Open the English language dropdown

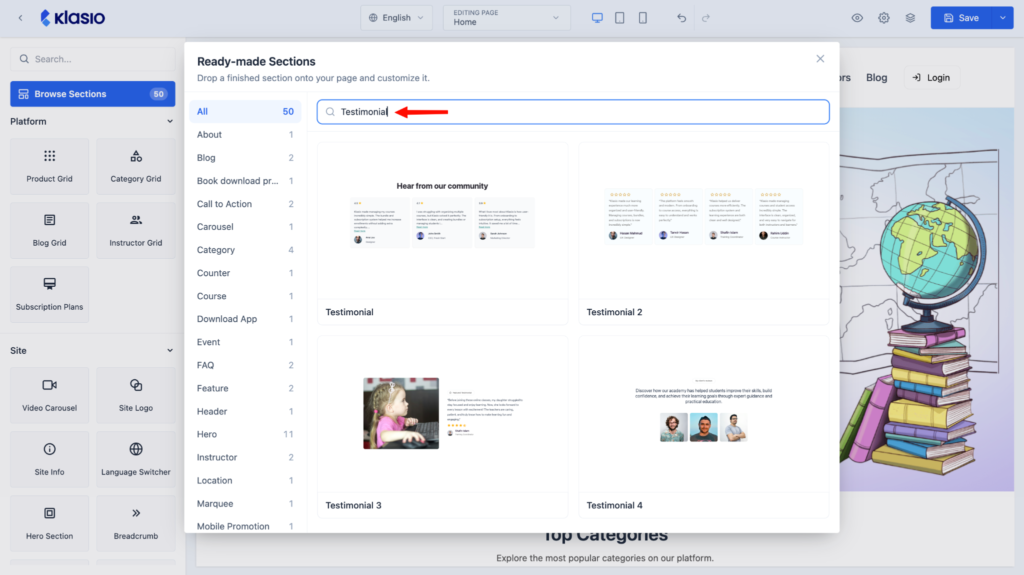click(x=396, y=18)
